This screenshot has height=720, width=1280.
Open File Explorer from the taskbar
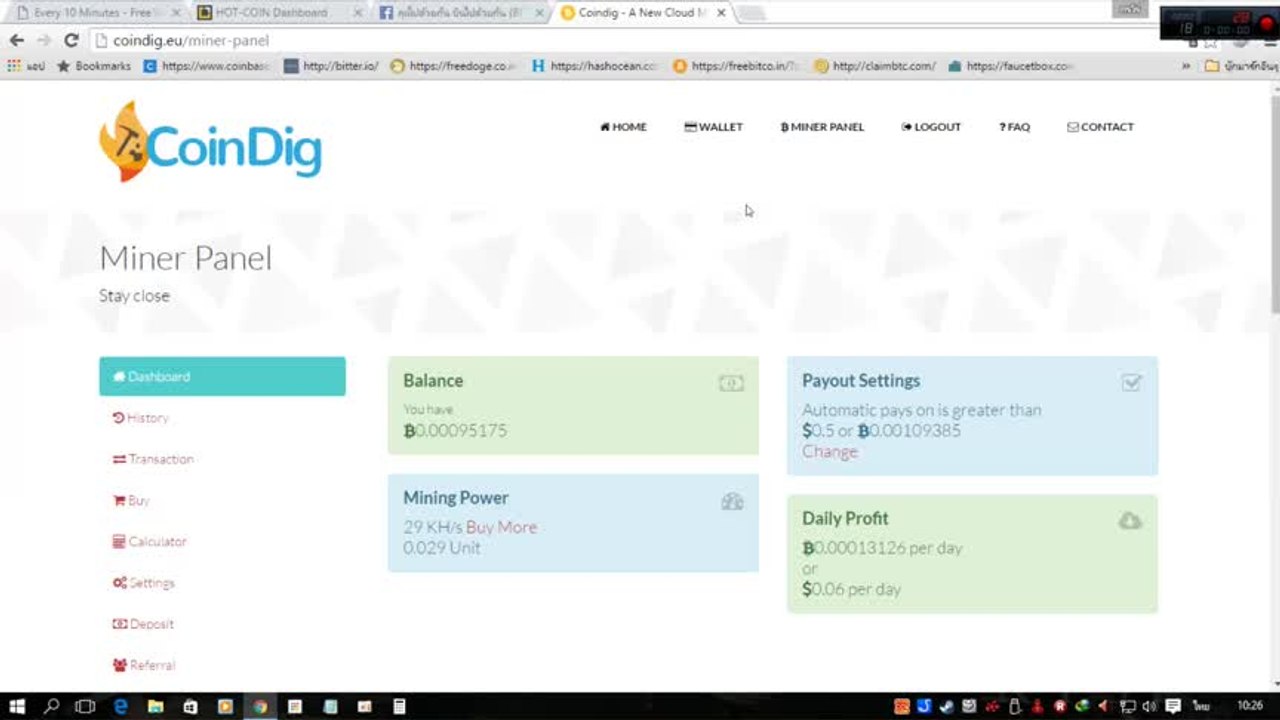(155, 706)
